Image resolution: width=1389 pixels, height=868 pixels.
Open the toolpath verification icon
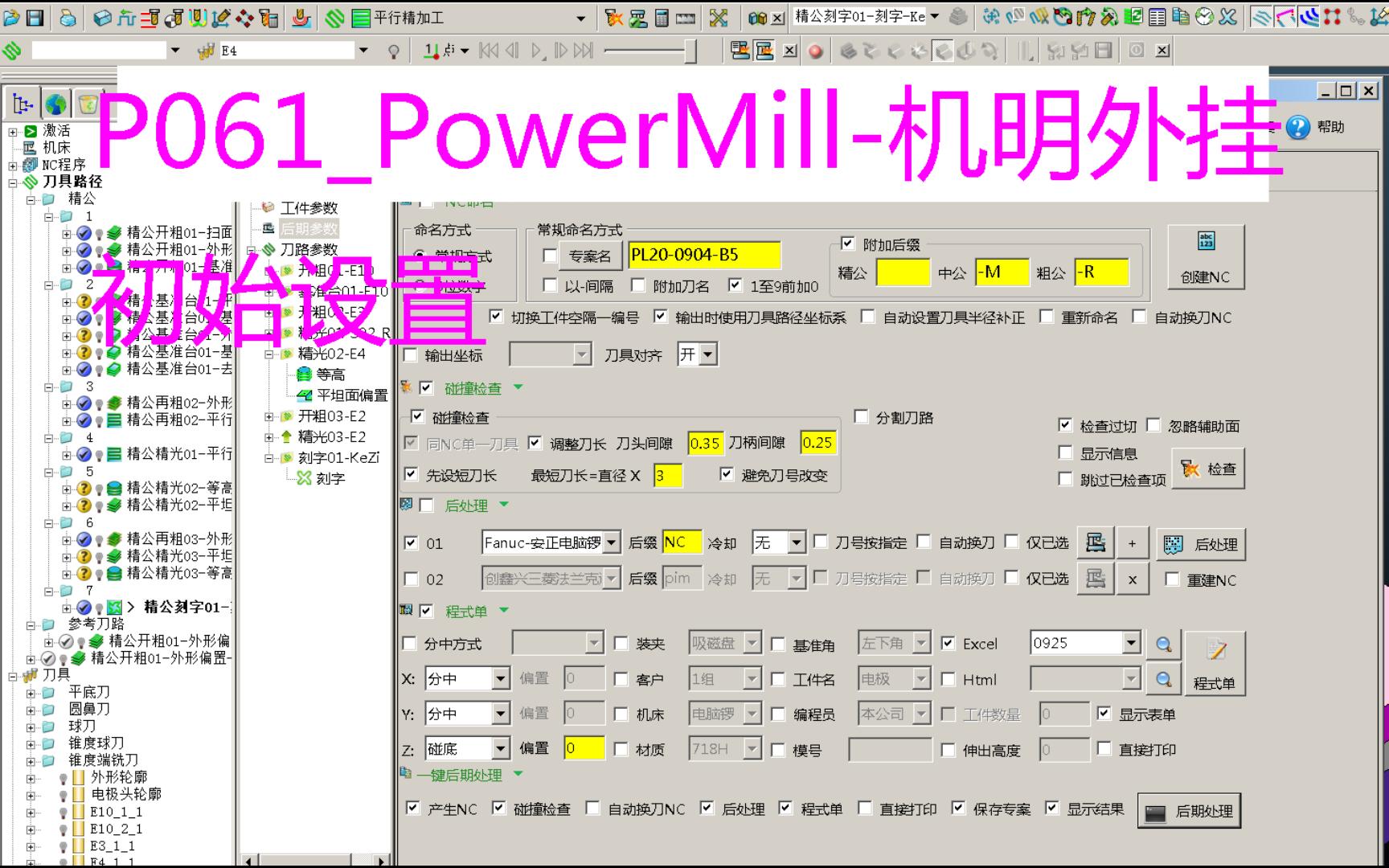pyautogui.click(x=614, y=17)
